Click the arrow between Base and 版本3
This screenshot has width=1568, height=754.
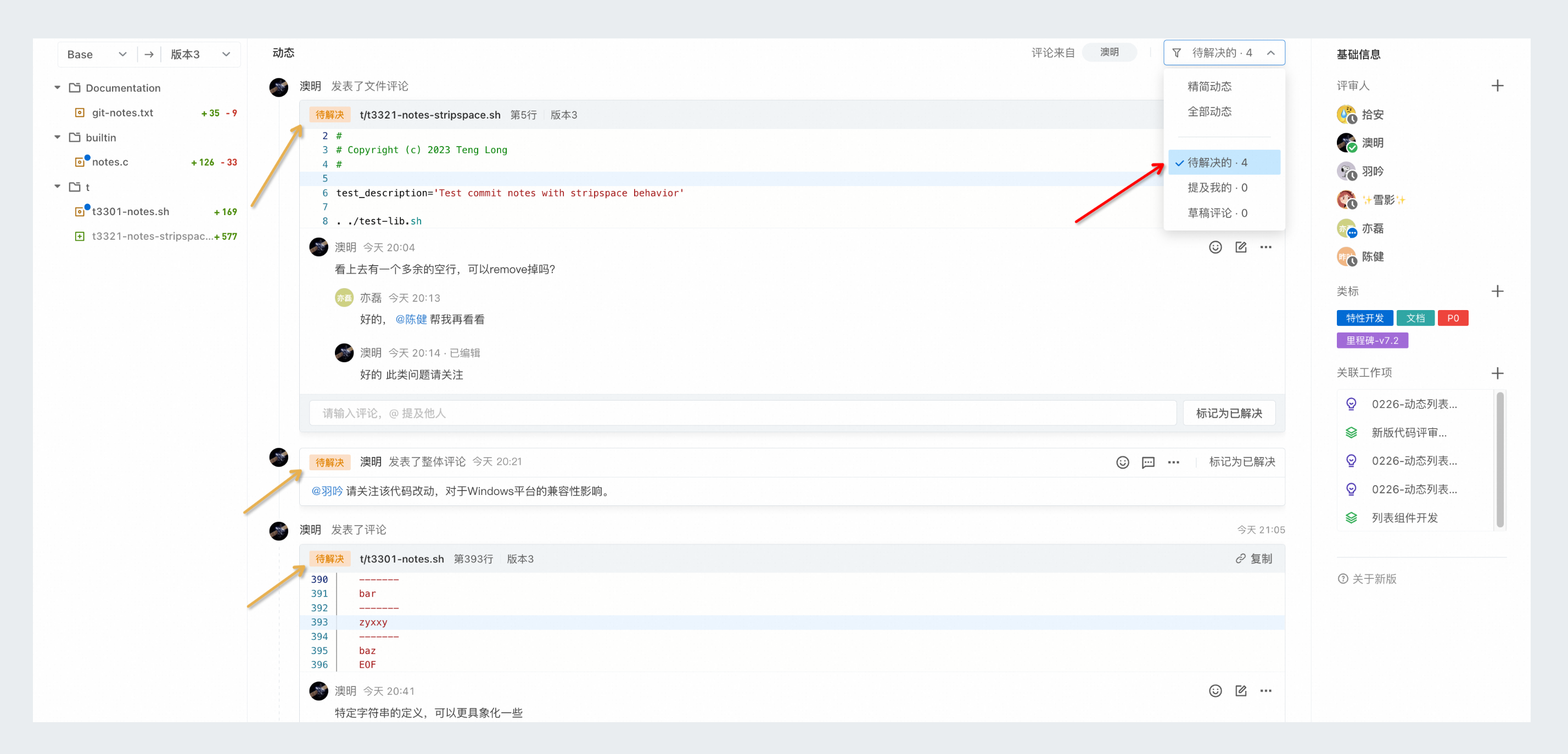(149, 54)
